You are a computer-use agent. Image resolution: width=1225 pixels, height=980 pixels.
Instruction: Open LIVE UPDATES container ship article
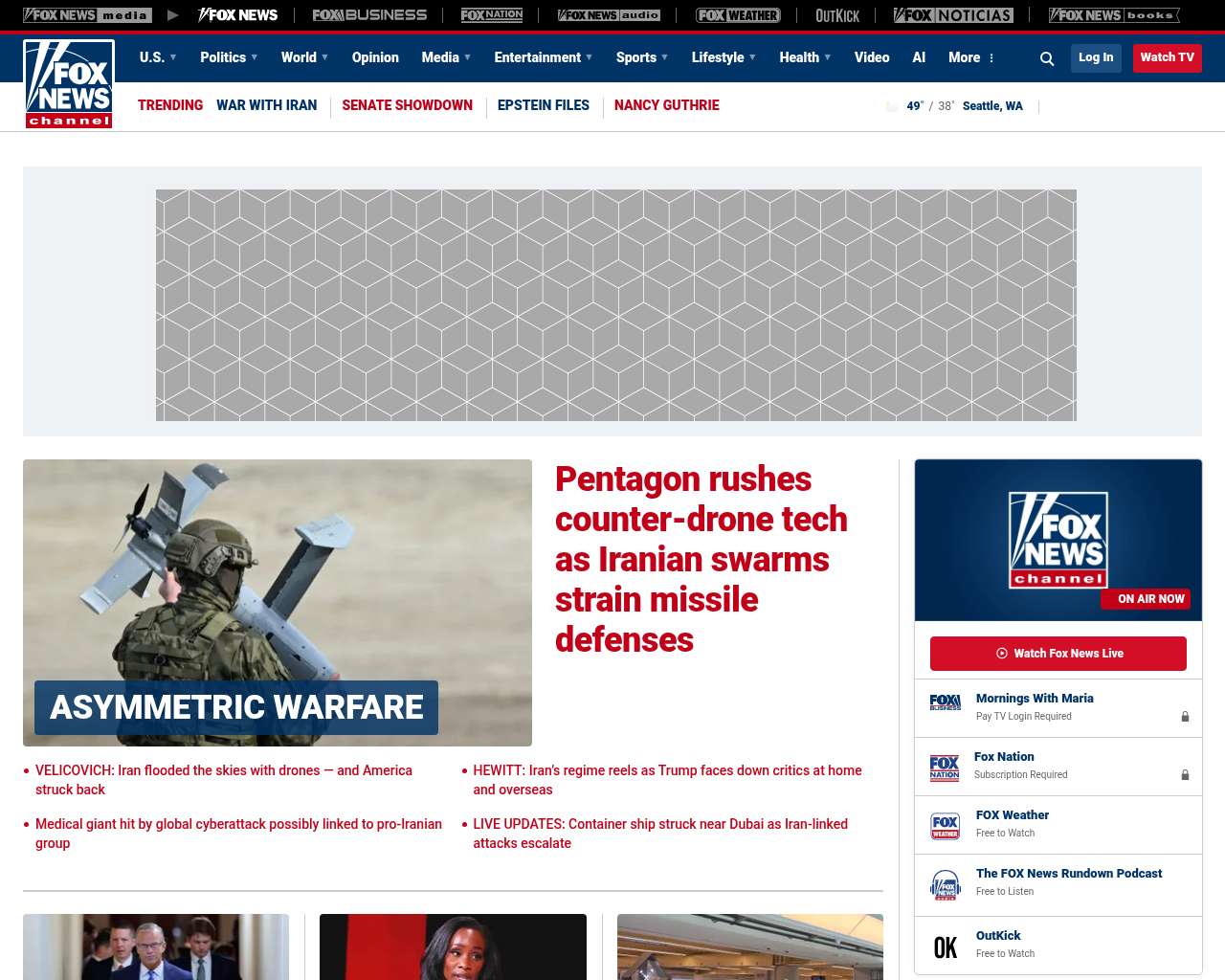tap(660, 834)
